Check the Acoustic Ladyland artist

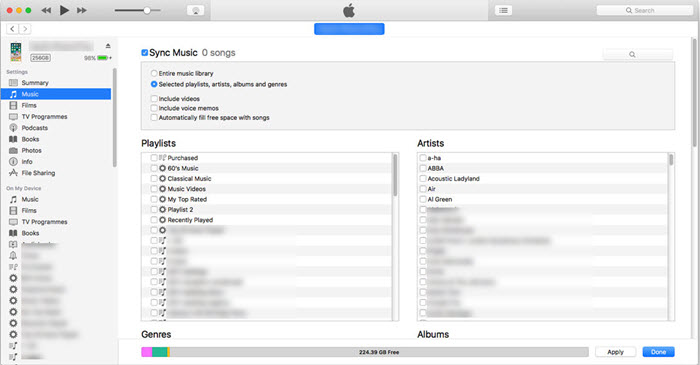pos(423,178)
